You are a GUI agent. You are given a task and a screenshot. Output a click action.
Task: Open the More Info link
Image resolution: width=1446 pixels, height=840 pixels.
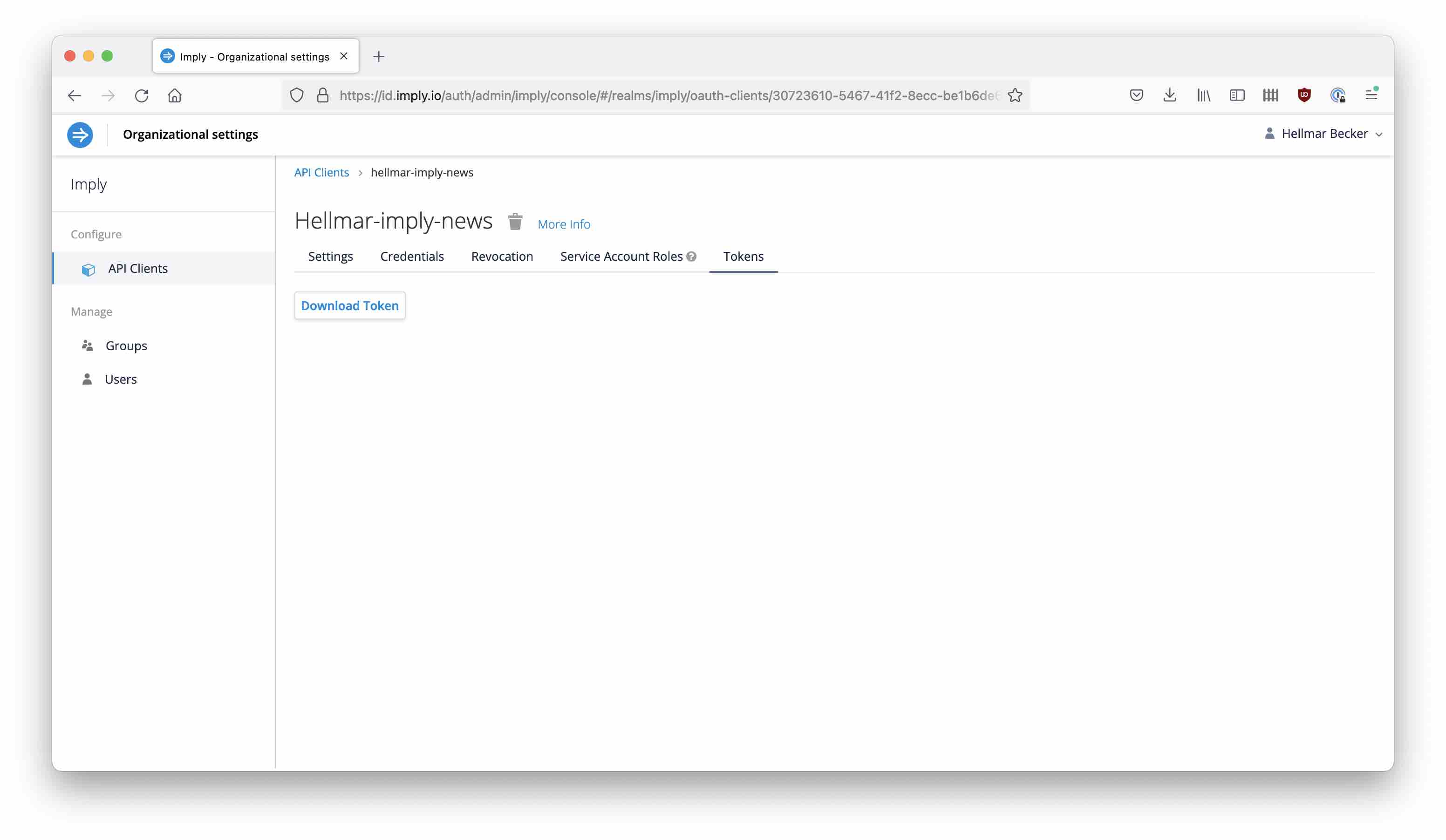pos(564,224)
